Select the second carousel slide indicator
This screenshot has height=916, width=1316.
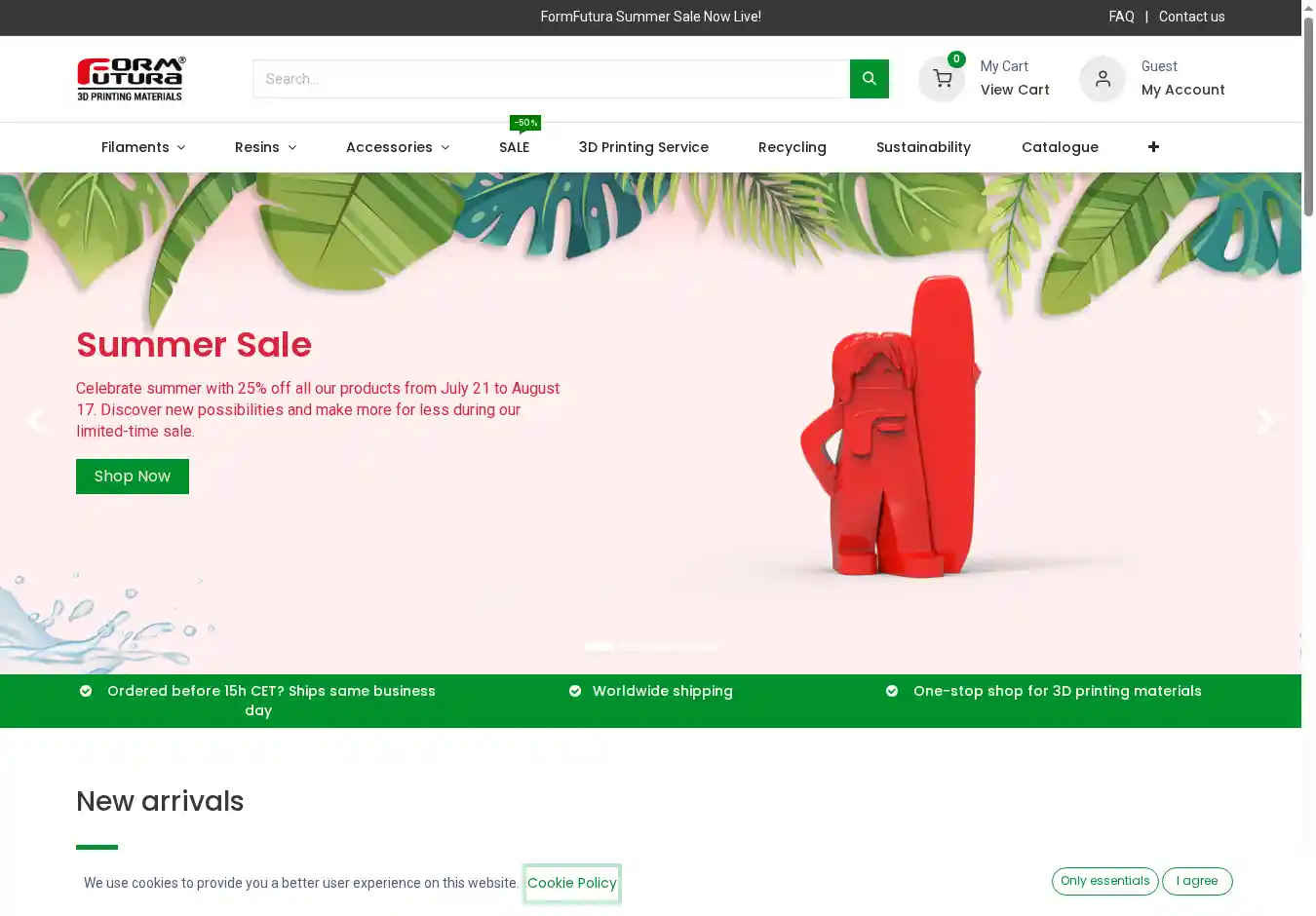coord(634,646)
